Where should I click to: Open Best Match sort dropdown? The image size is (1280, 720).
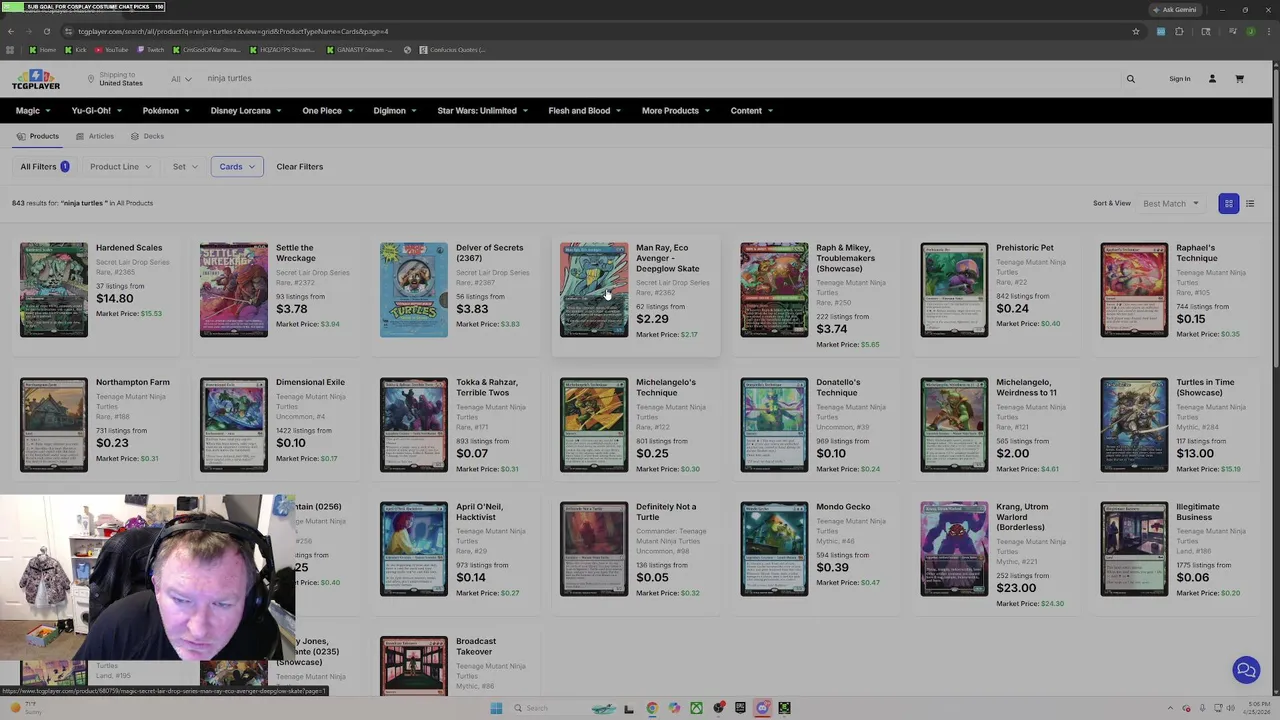tap(1170, 204)
